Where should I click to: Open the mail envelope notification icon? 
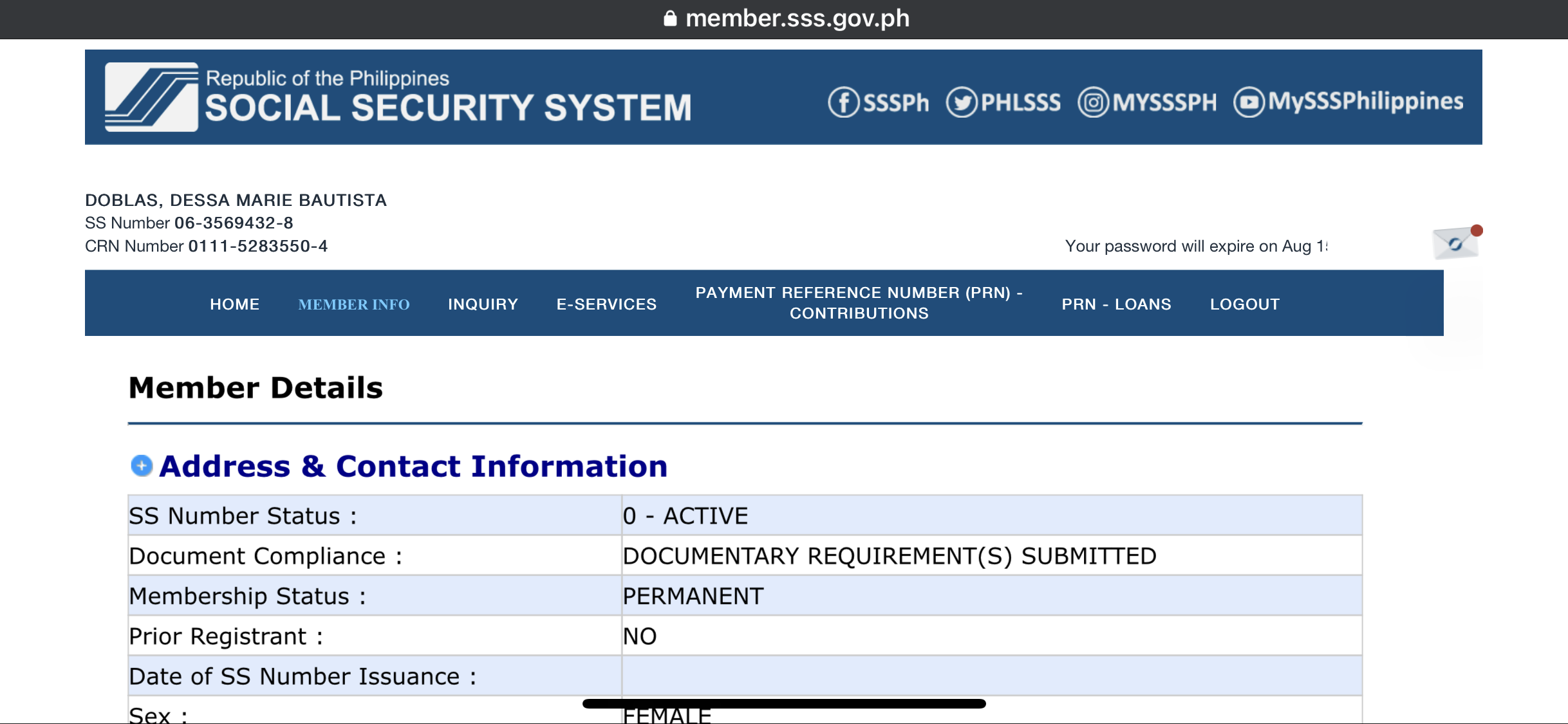[1455, 243]
